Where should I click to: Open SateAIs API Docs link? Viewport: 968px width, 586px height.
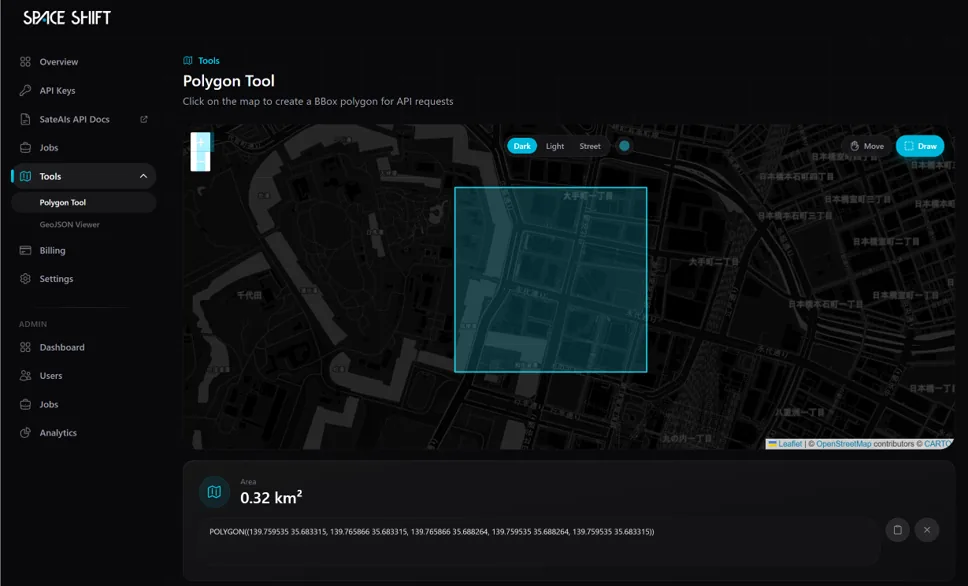74,119
